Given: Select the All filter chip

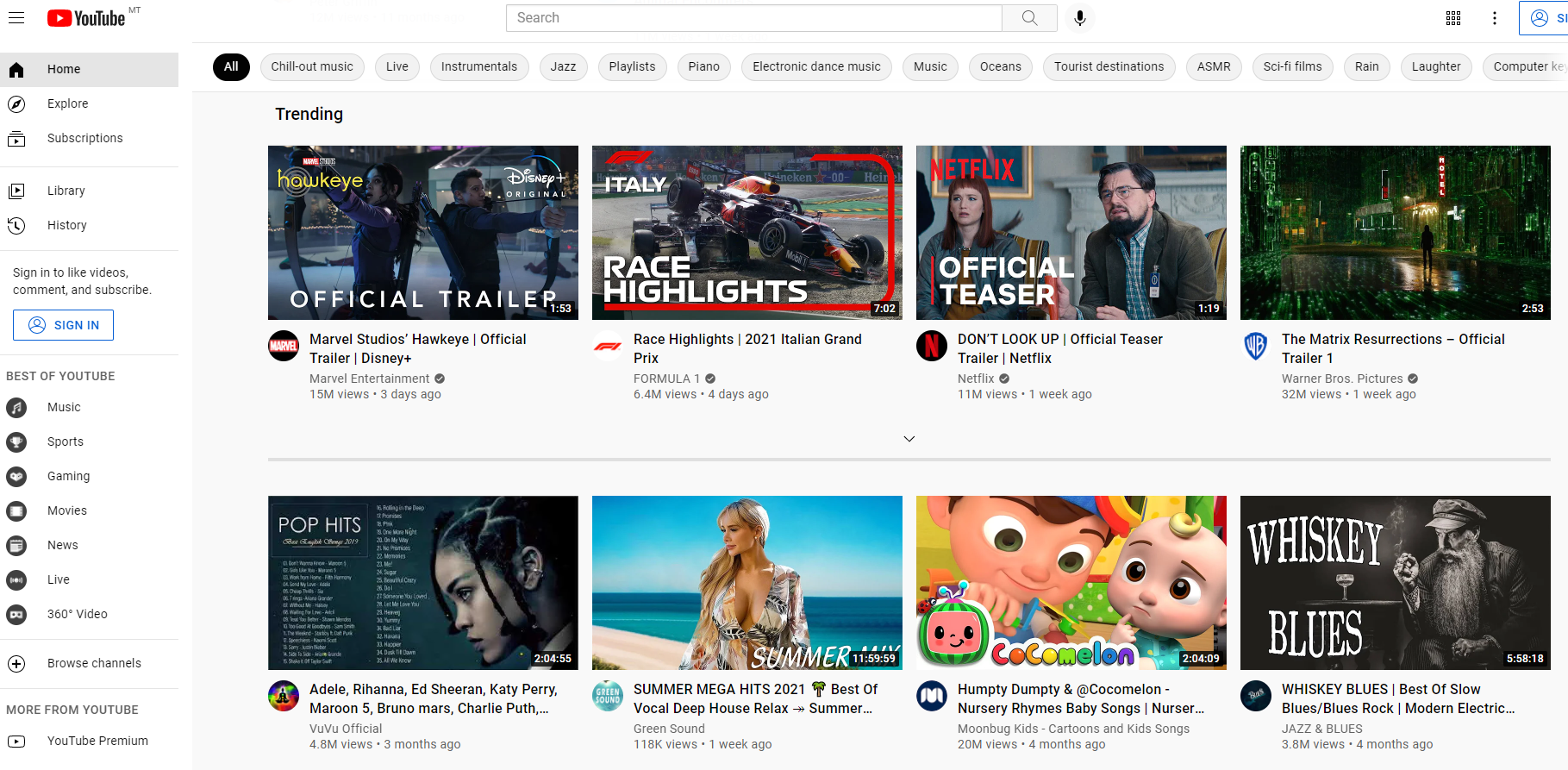Looking at the screenshot, I should (x=231, y=66).
